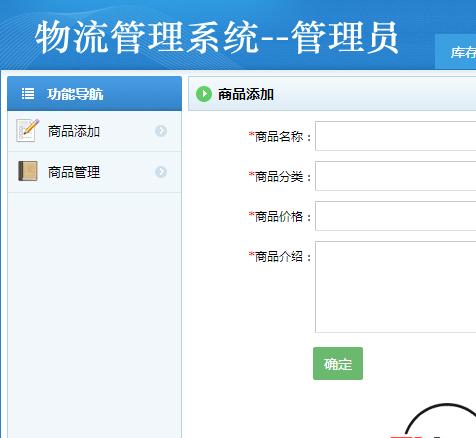The image size is (476, 438).
Task: Click the *商品分类 label
Action: (280, 176)
